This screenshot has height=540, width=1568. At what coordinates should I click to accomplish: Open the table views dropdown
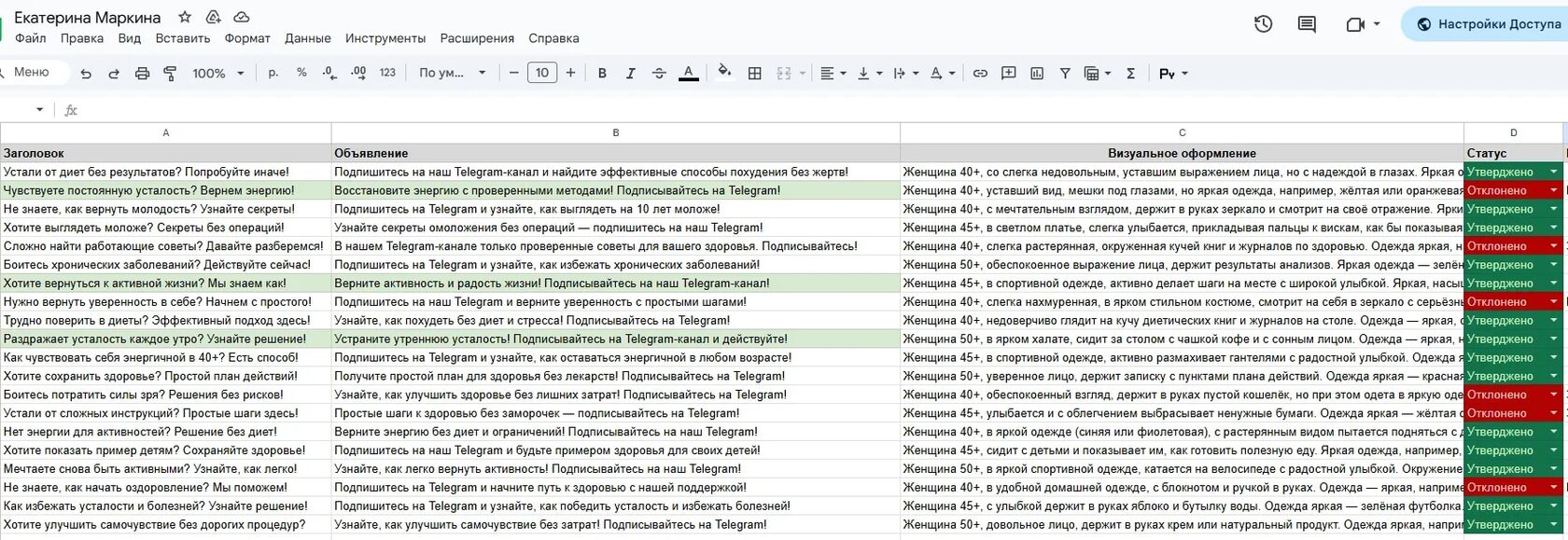(1098, 73)
